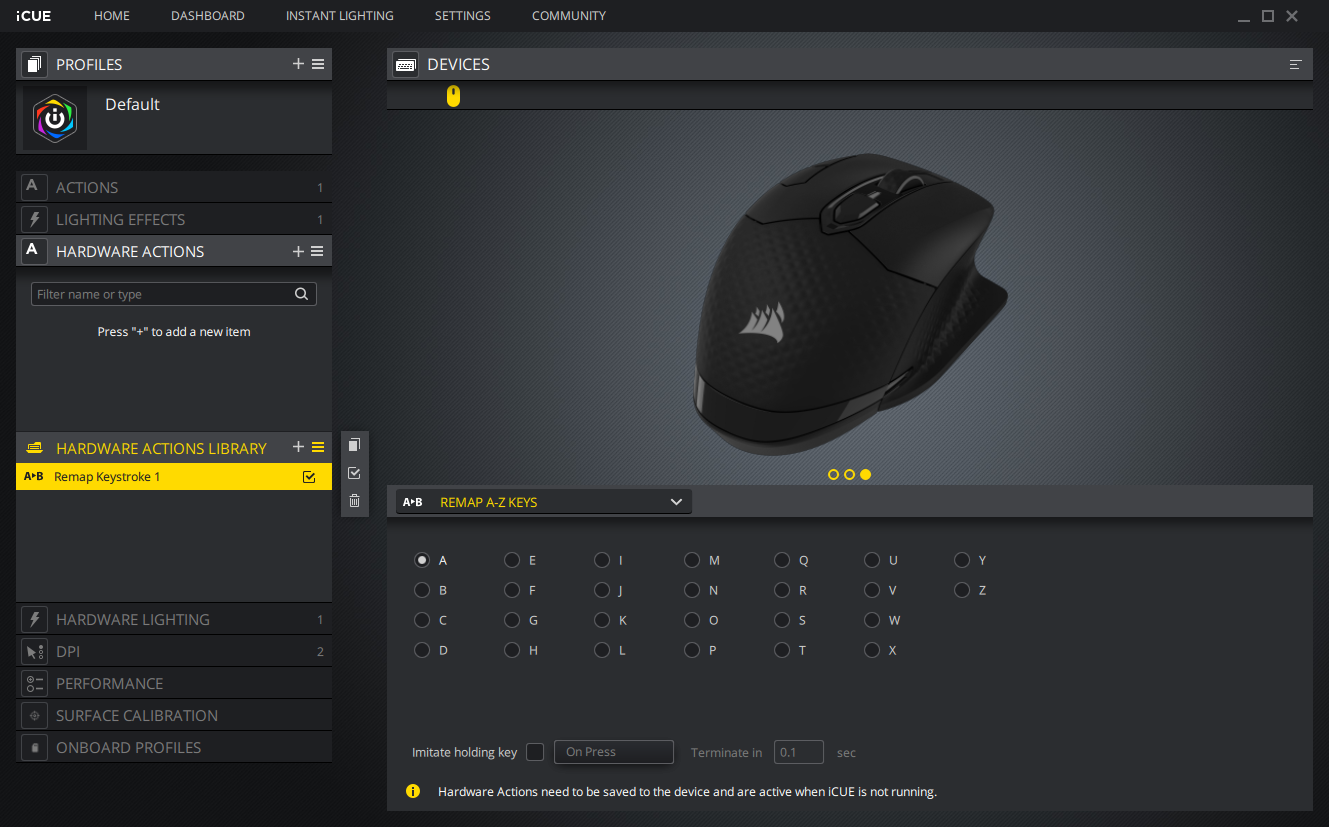Enable the Imitate holding key checkbox
1329x827 pixels.
pyautogui.click(x=535, y=752)
